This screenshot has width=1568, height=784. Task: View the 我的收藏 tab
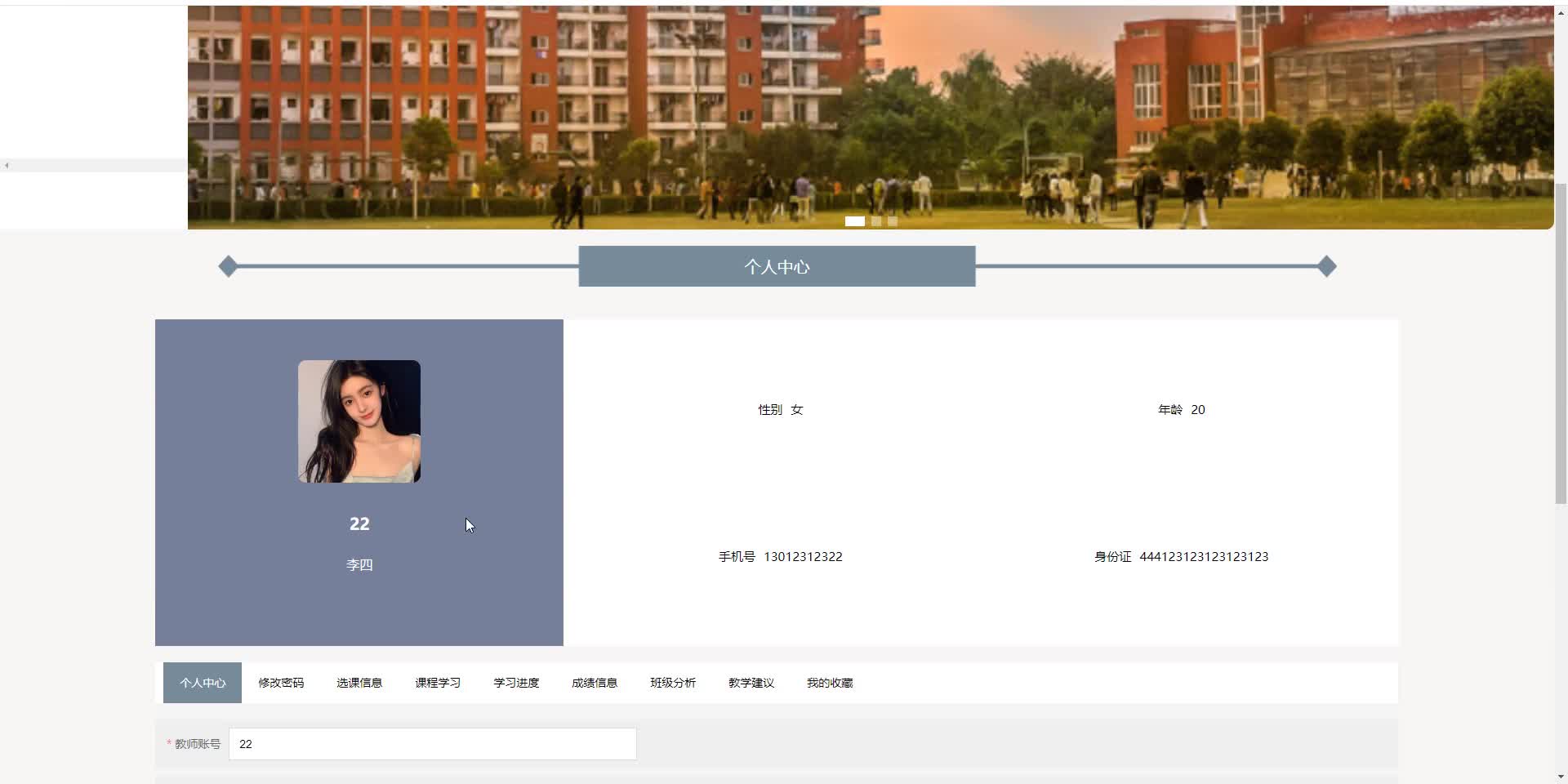click(829, 683)
